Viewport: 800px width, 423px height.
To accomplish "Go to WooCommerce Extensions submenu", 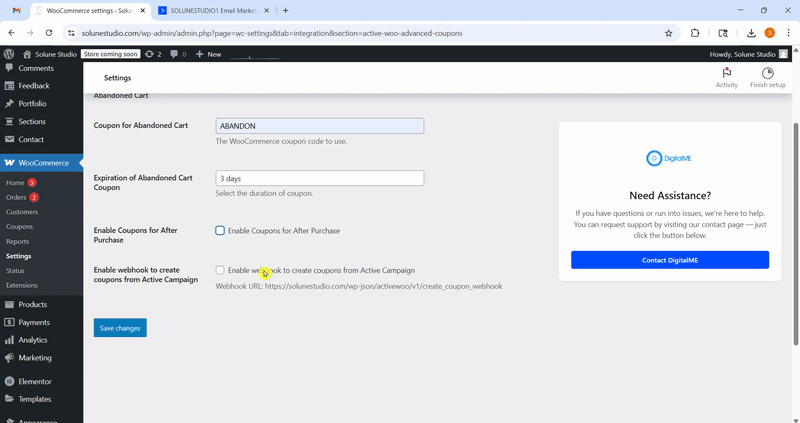I will pyautogui.click(x=22, y=285).
